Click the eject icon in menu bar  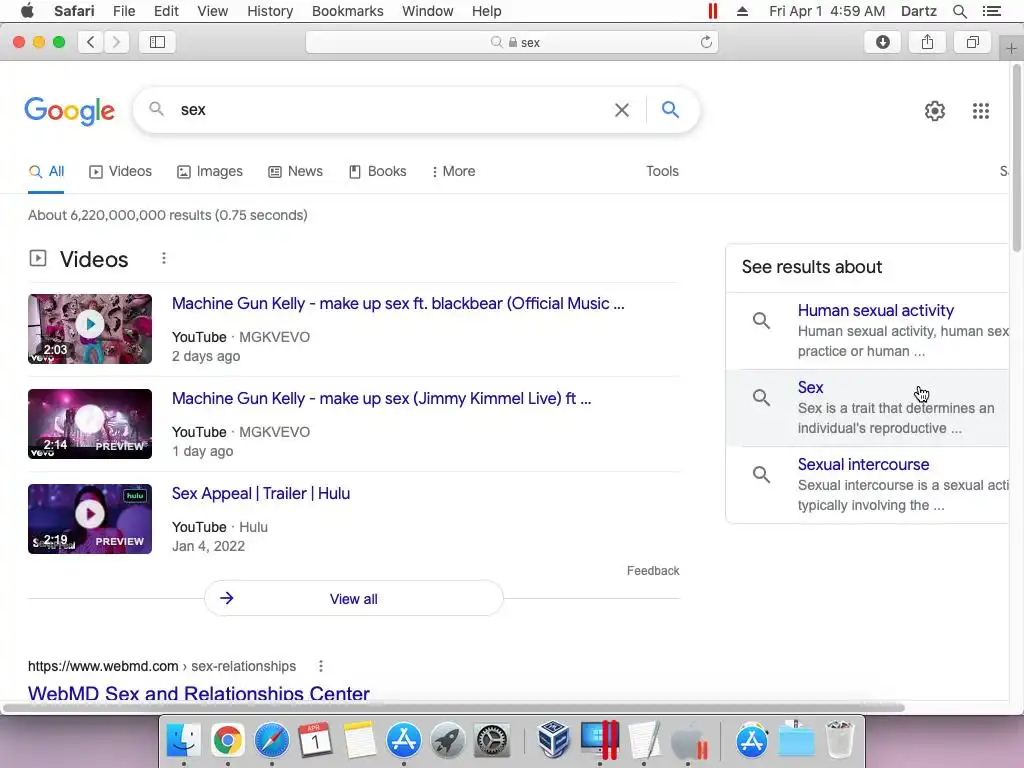742,11
